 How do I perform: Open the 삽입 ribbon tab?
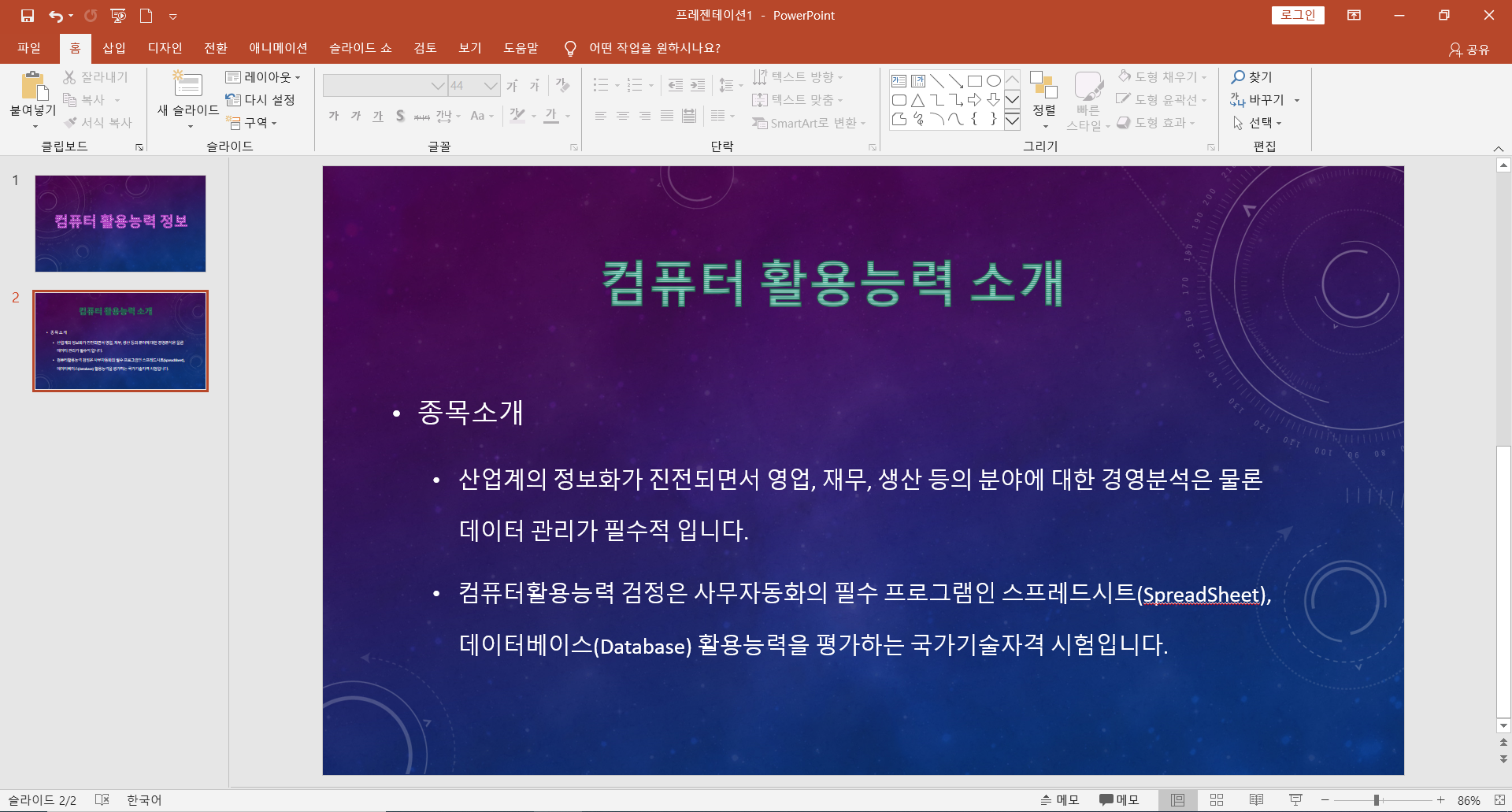tap(114, 48)
